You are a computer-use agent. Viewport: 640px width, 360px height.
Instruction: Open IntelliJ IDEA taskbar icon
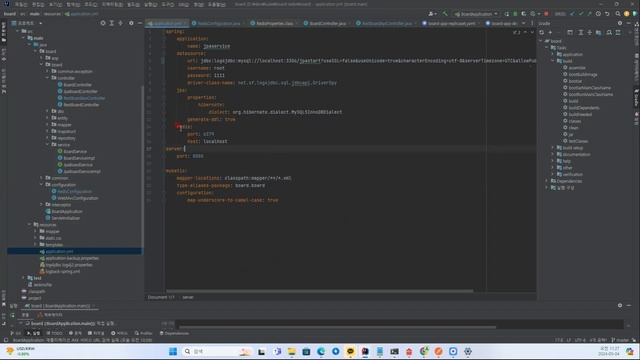tap(365, 351)
